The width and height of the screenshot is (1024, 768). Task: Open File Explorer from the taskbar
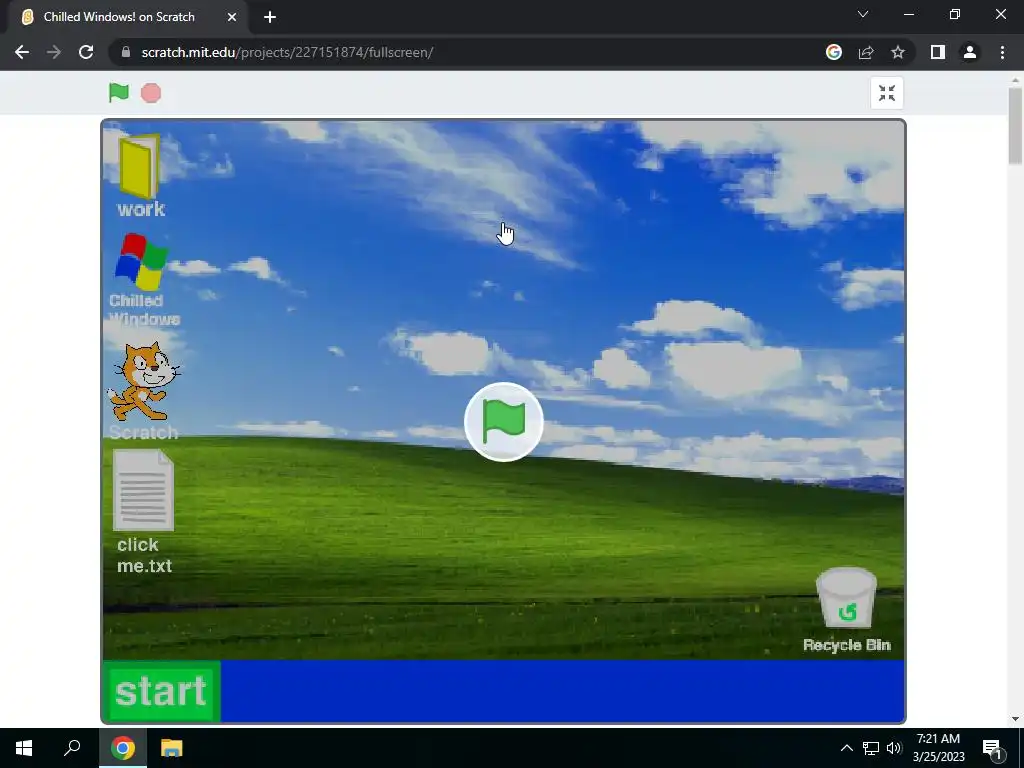(172, 748)
